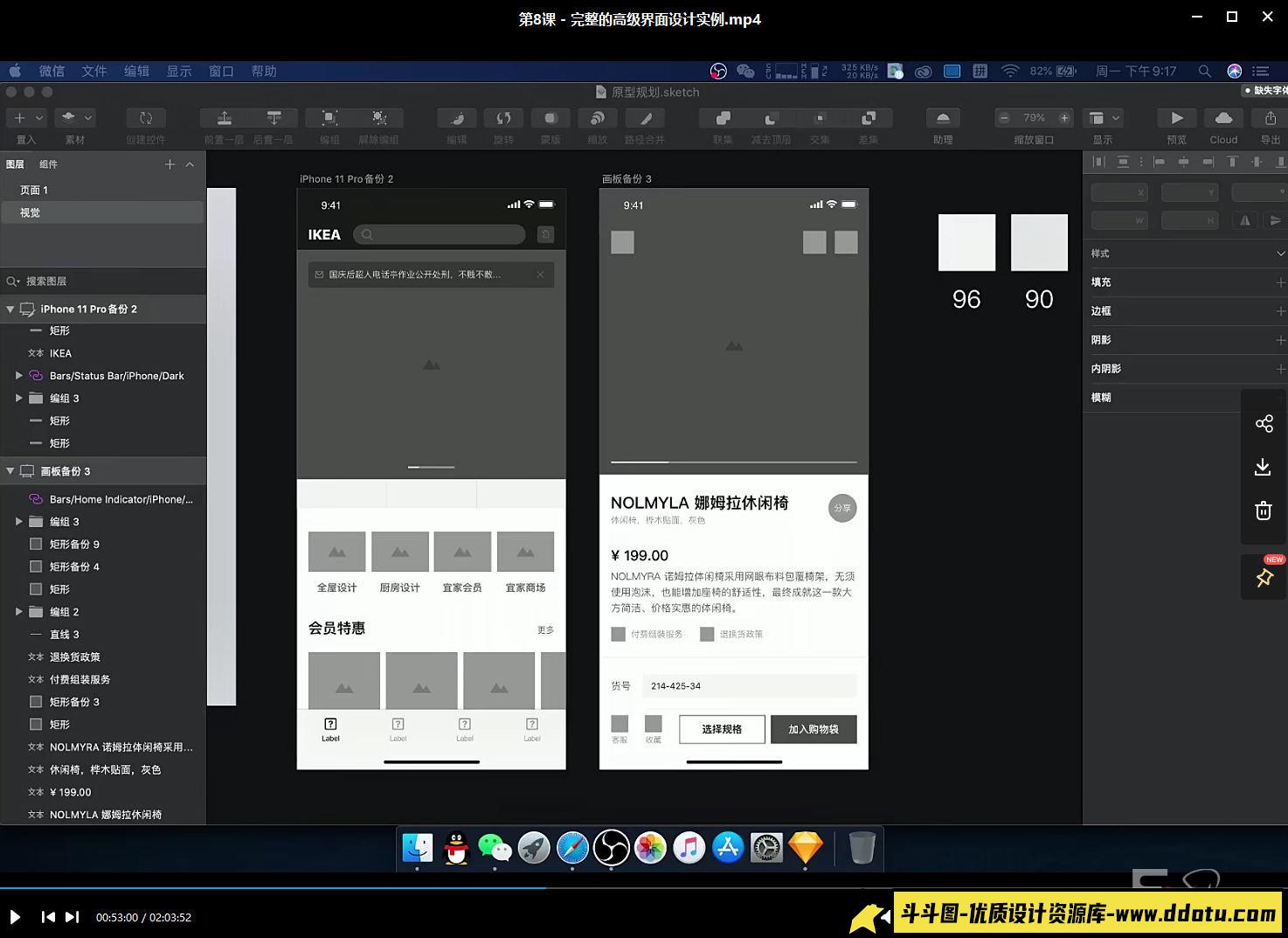Collapse the iPhone 11 Pro 备份 2 artboard
This screenshot has height=938, width=1288.
point(10,309)
